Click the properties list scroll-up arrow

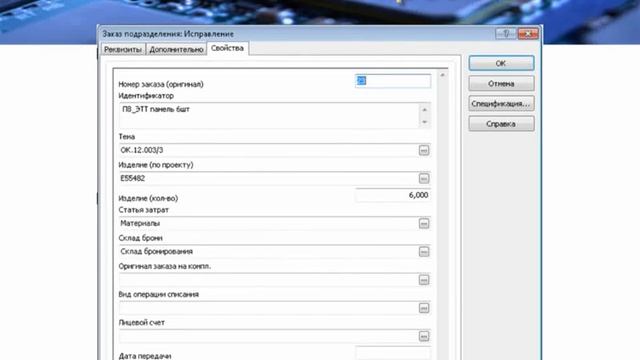pyautogui.click(x=442, y=75)
